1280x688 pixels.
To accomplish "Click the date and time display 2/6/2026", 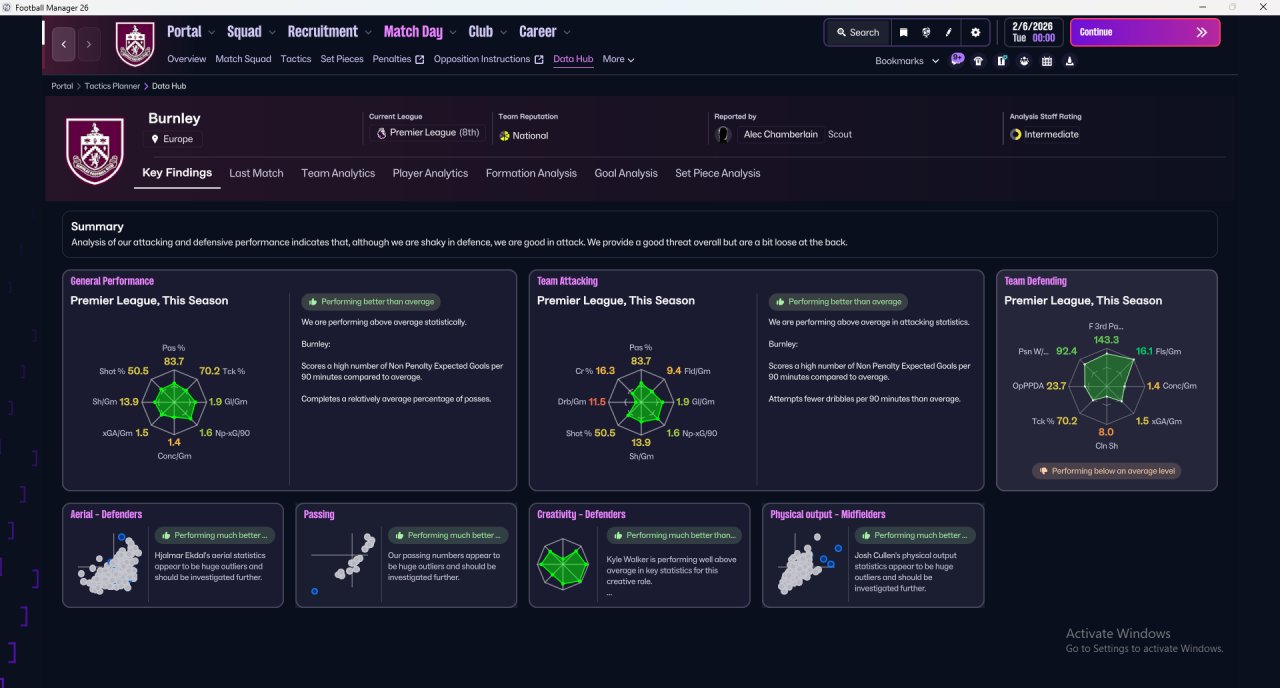I will tap(1033, 32).
